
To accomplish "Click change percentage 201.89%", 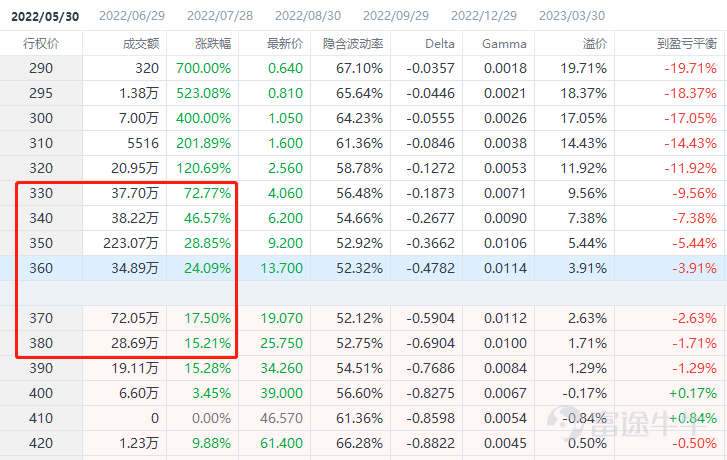I will (x=204, y=143).
